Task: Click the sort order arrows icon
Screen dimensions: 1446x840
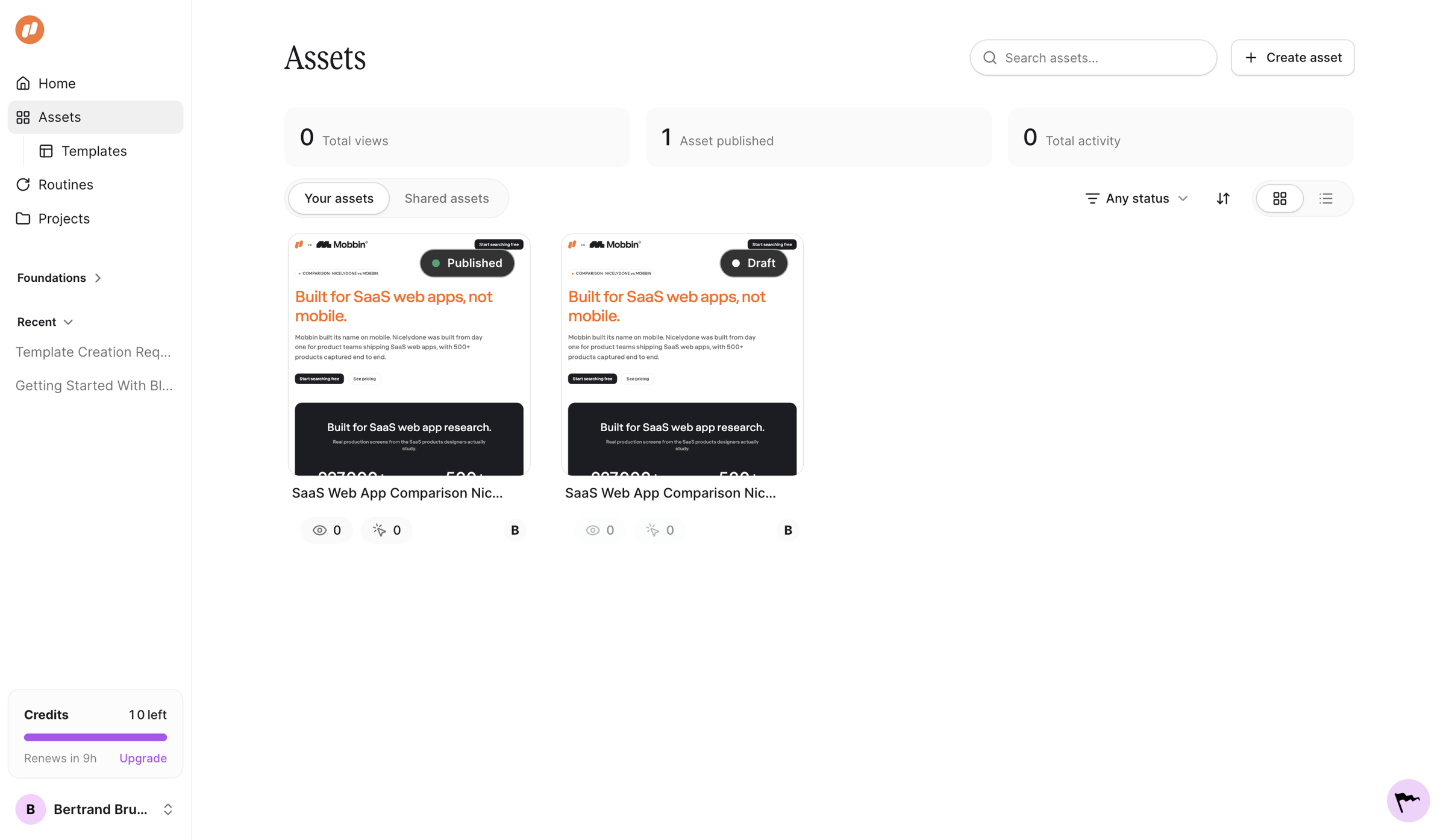Action: tap(1222, 198)
